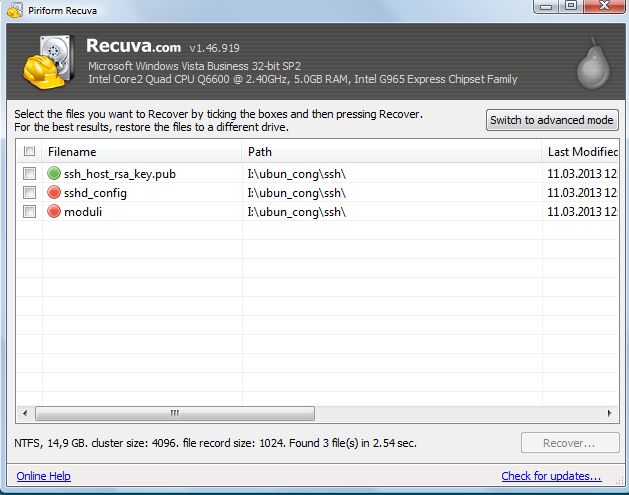Click the Recuva.com header title
Screen dimensions: 629x495
coord(134,46)
